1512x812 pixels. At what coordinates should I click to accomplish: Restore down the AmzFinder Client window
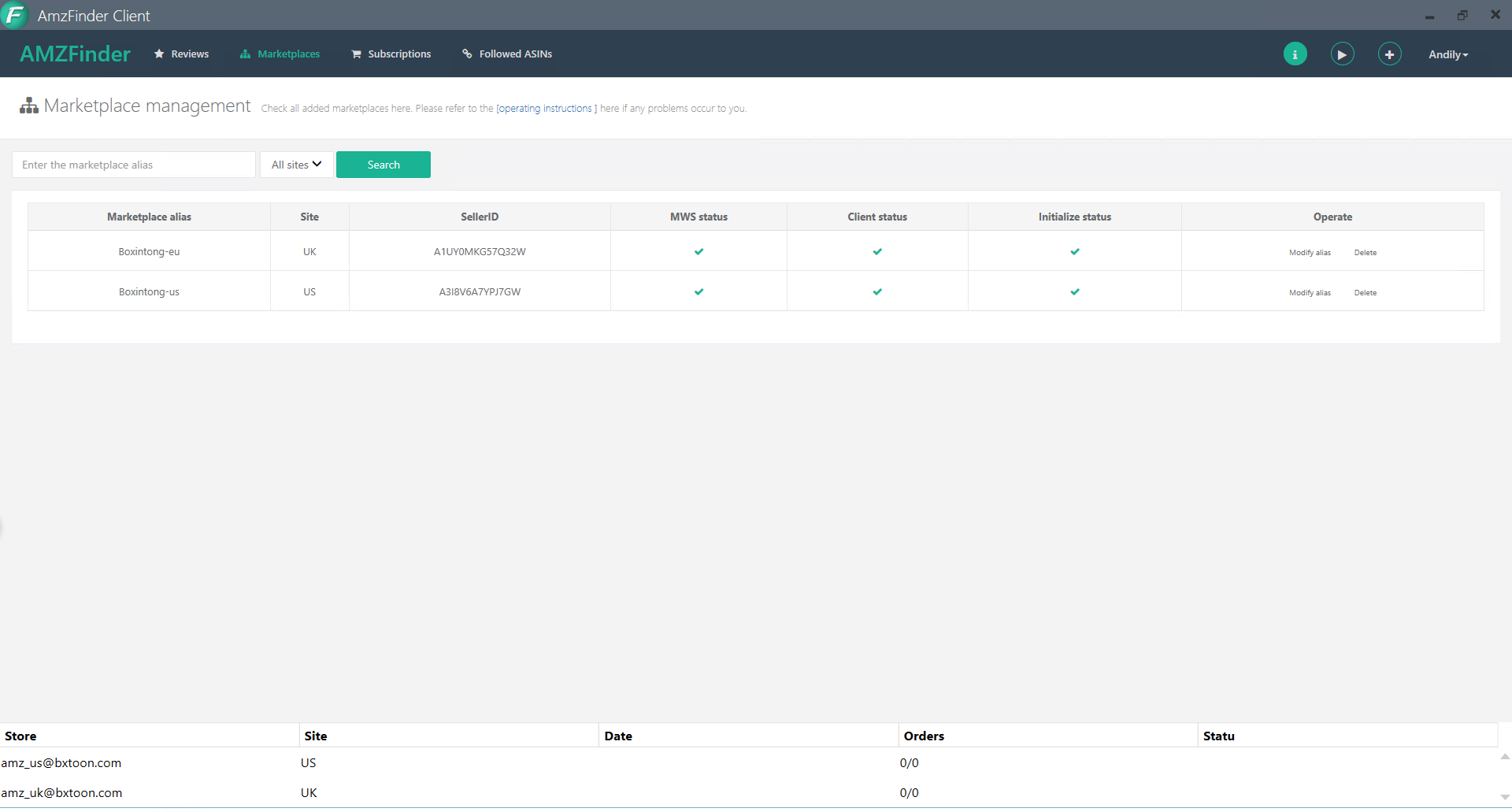tap(1462, 15)
